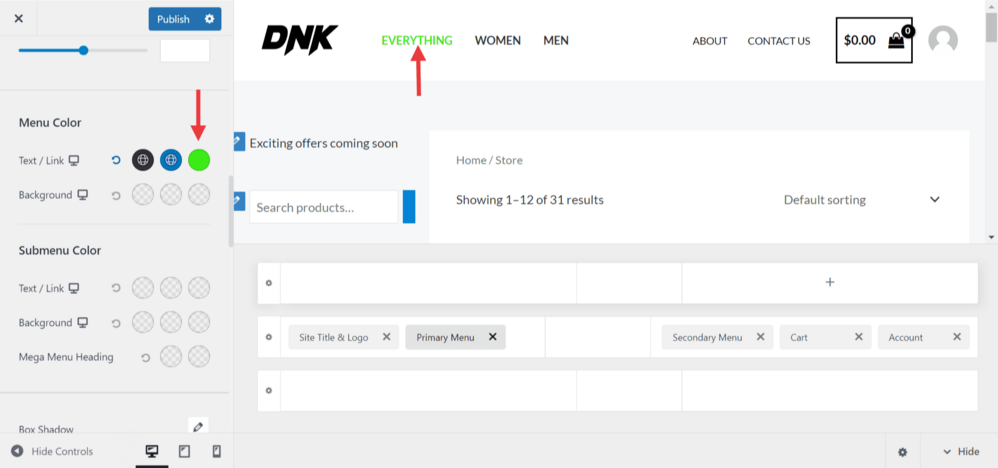Screen dimensions: 998x468
Task: Click the shopping cart bag icon
Action: [896, 41]
